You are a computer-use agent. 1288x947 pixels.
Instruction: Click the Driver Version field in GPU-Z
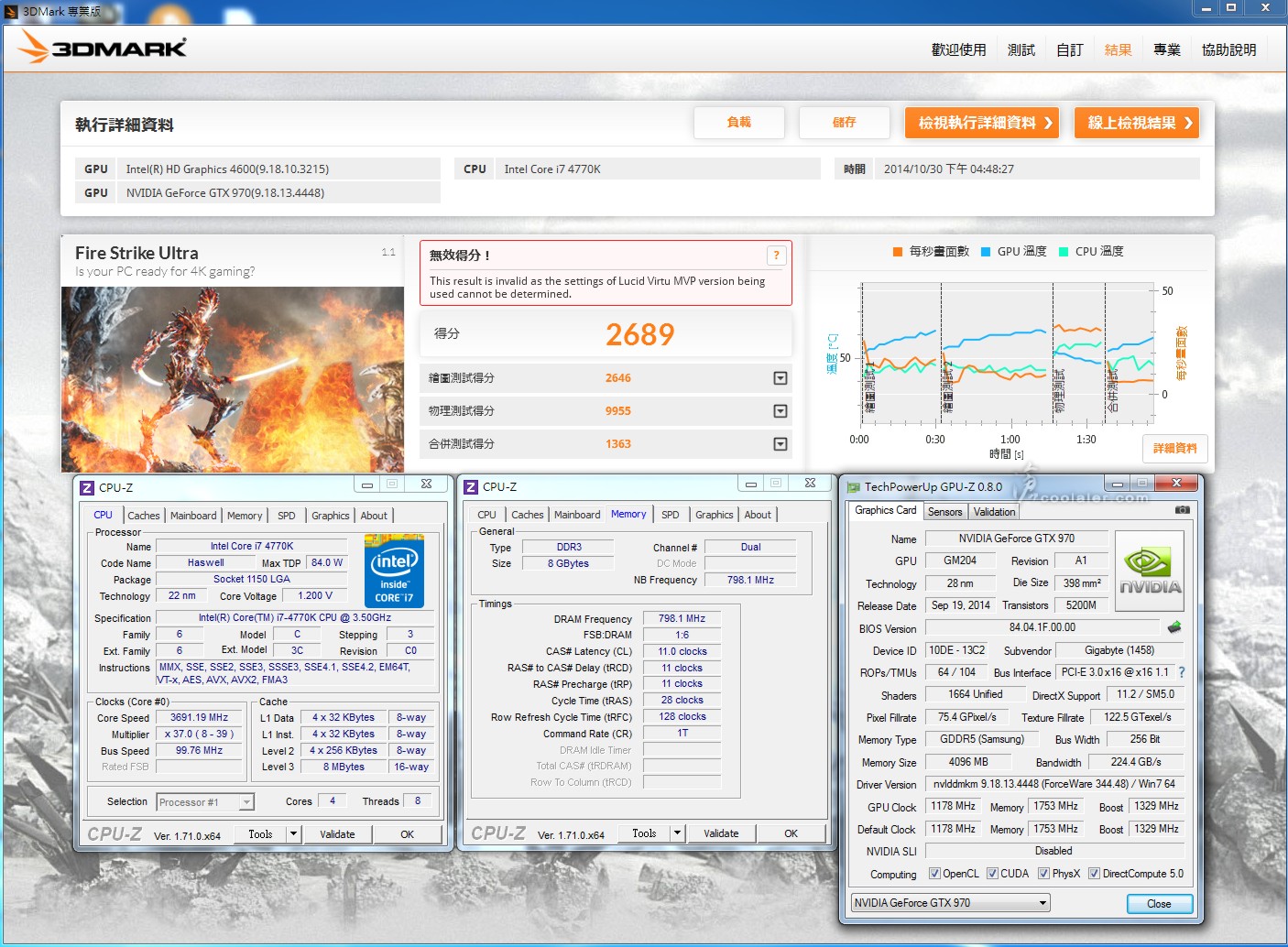coord(1054,784)
